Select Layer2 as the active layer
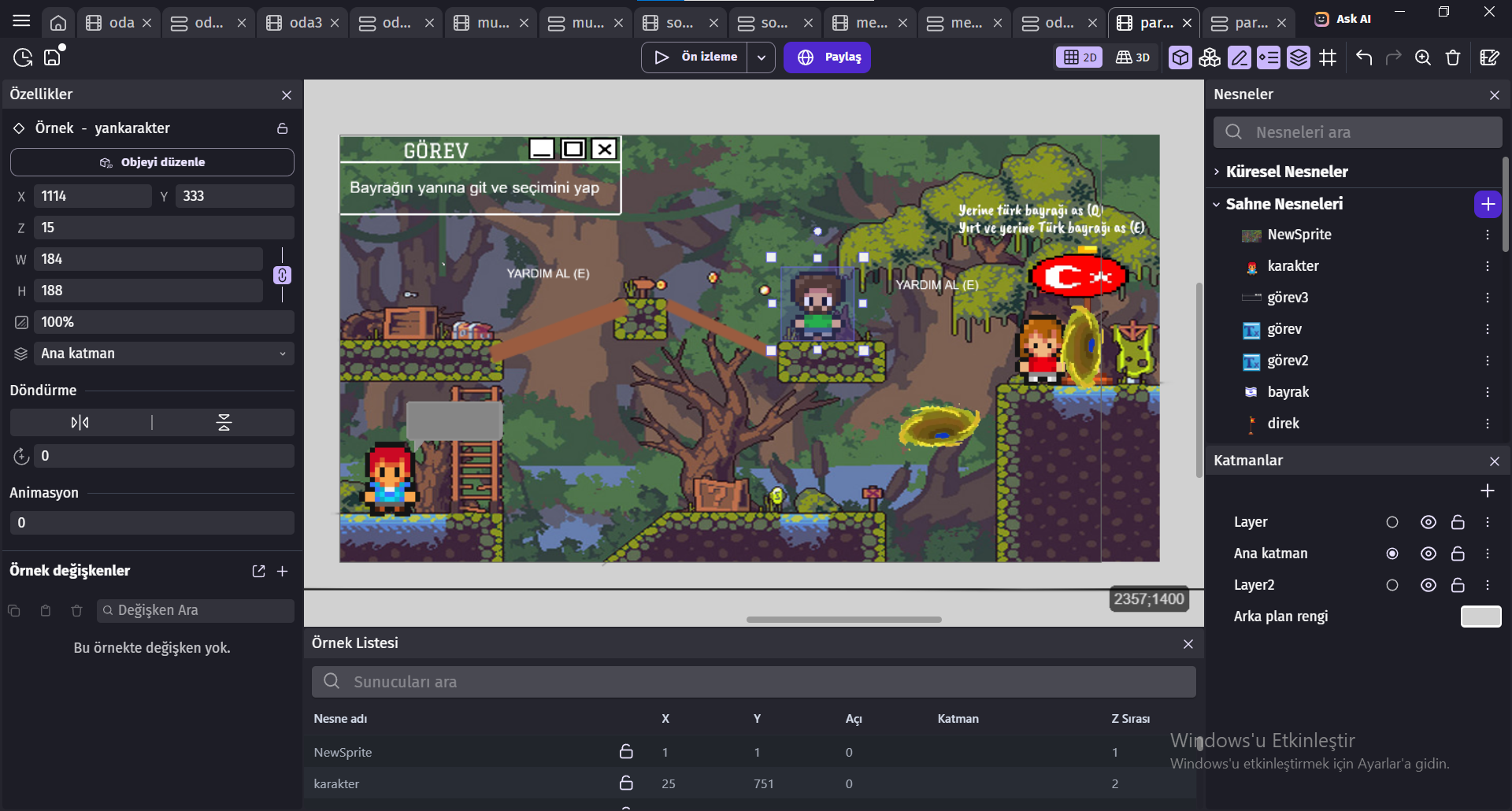This screenshot has height=811, width=1512. coord(1392,586)
